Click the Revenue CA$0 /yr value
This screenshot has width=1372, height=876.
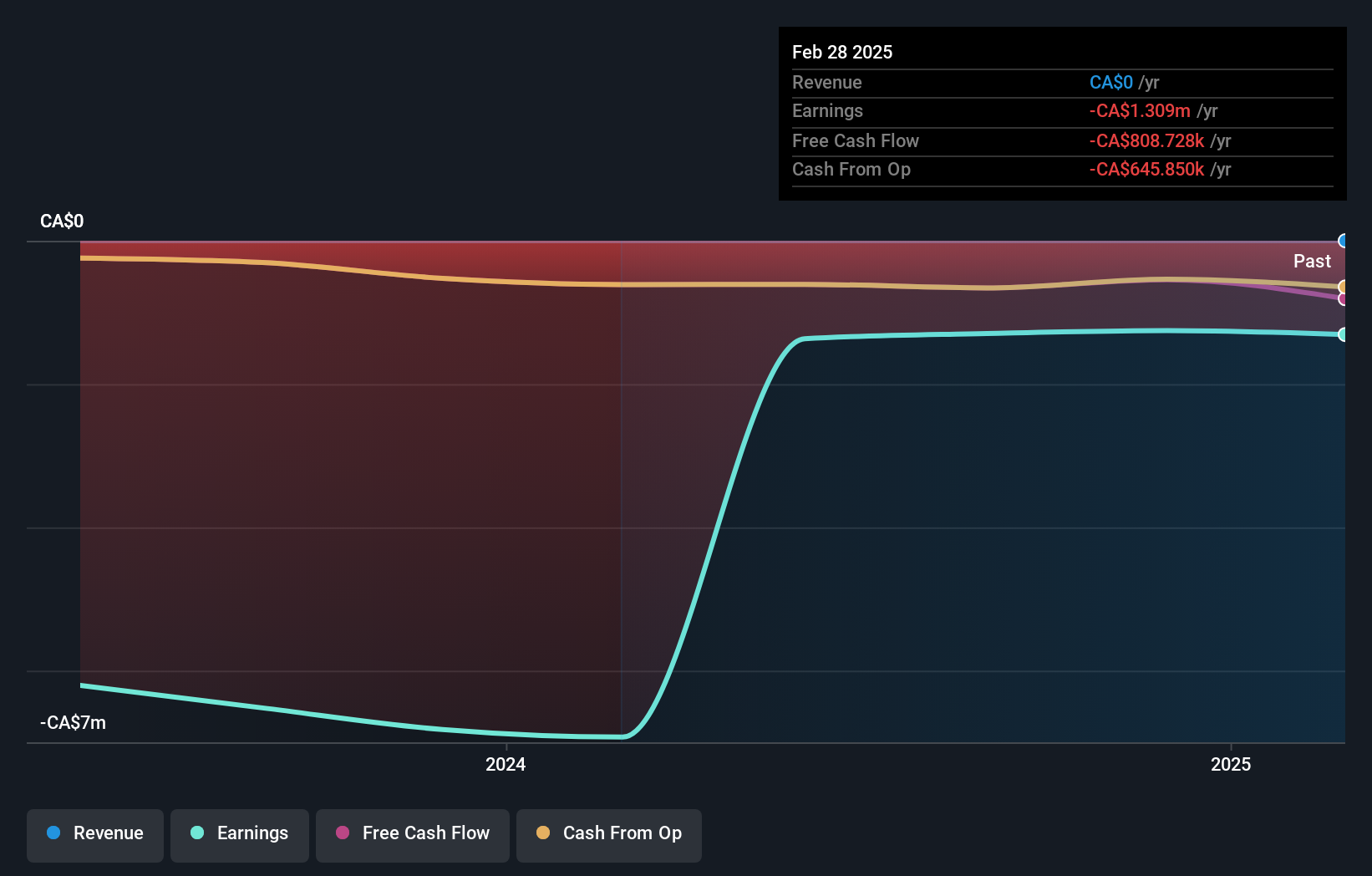[x=1124, y=82]
